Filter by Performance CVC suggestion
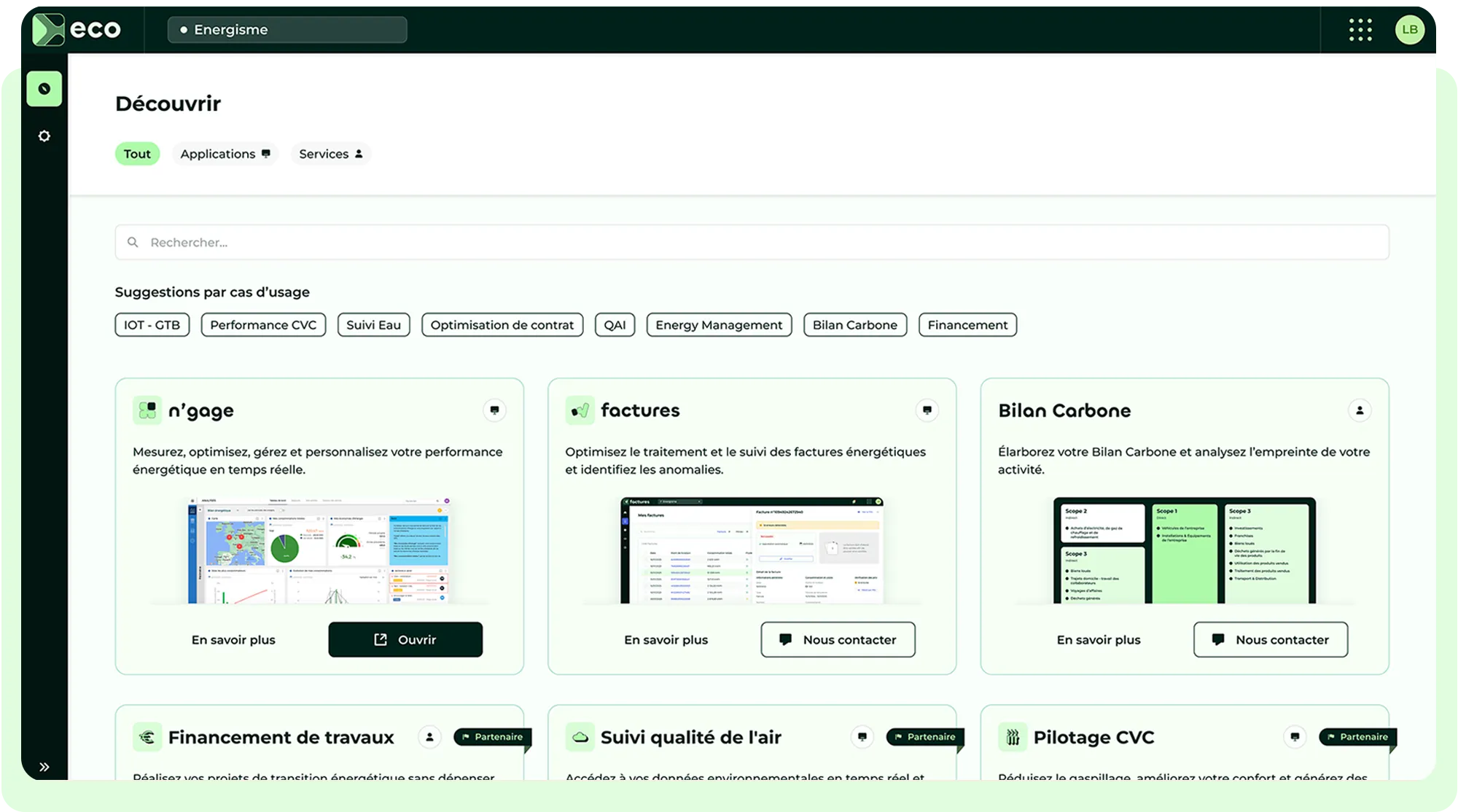Image resolution: width=1458 pixels, height=812 pixels. 263,325
